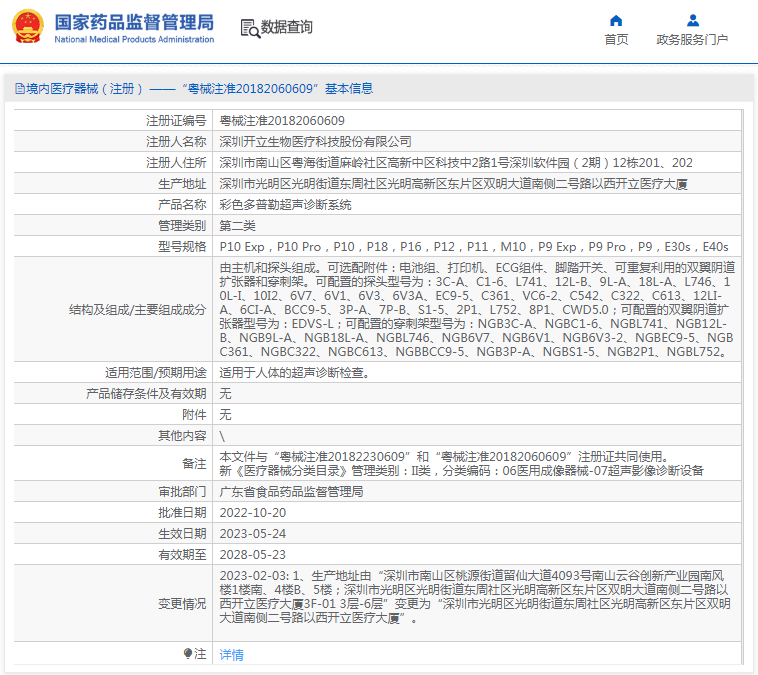The height and width of the screenshot is (675, 758).
Task: Open the 数据查询 search icon
Action: click(x=250, y=28)
